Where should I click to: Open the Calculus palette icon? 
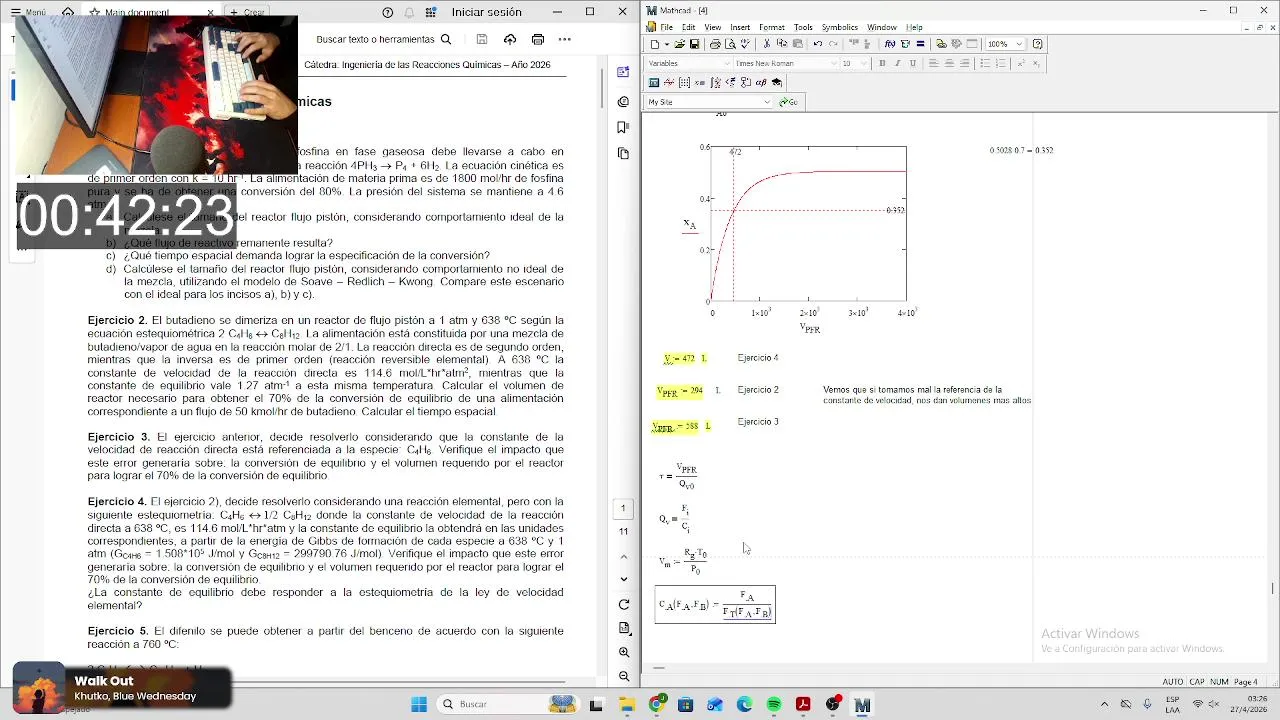click(715, 82)
